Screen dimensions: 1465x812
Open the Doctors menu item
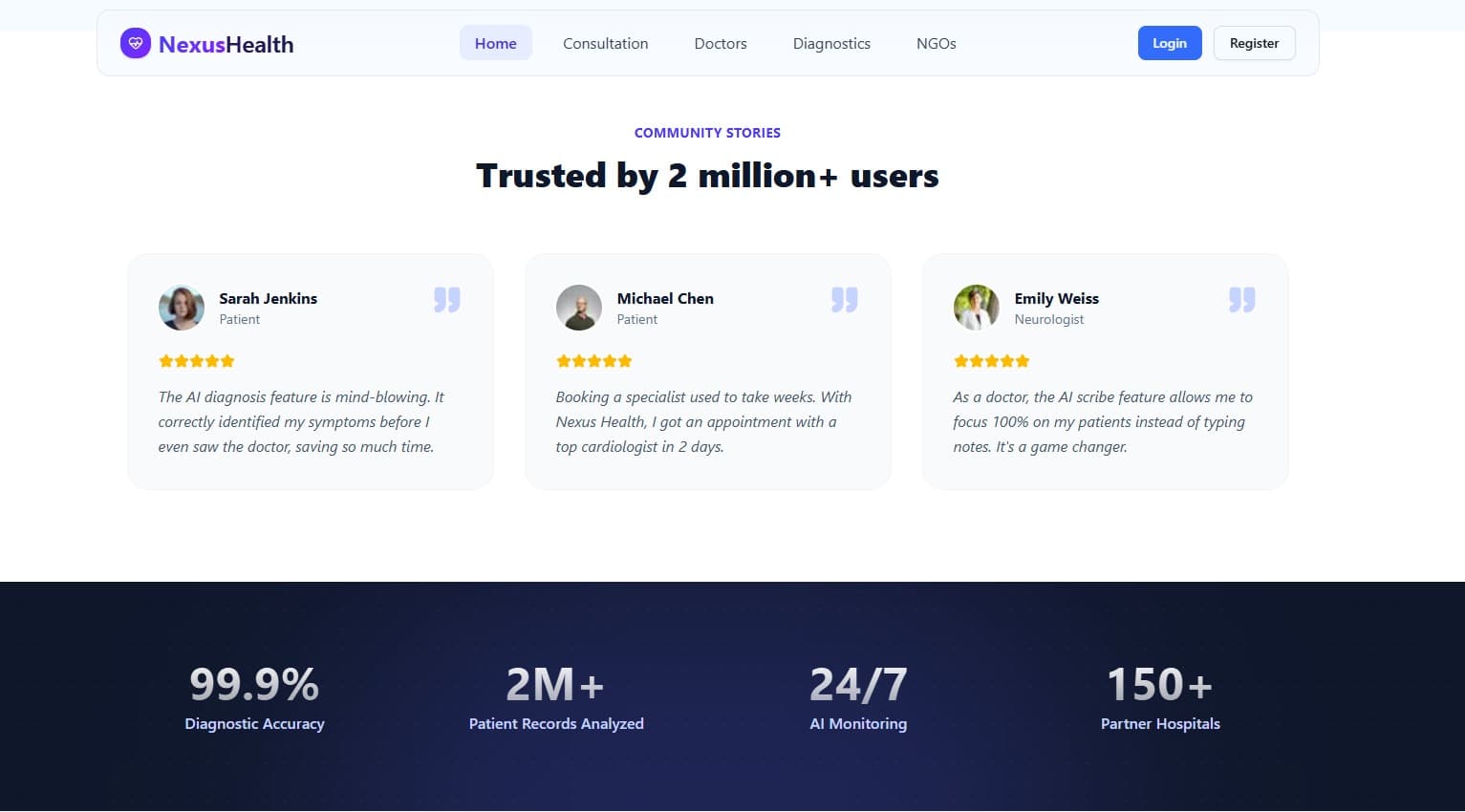coord(721,43)
